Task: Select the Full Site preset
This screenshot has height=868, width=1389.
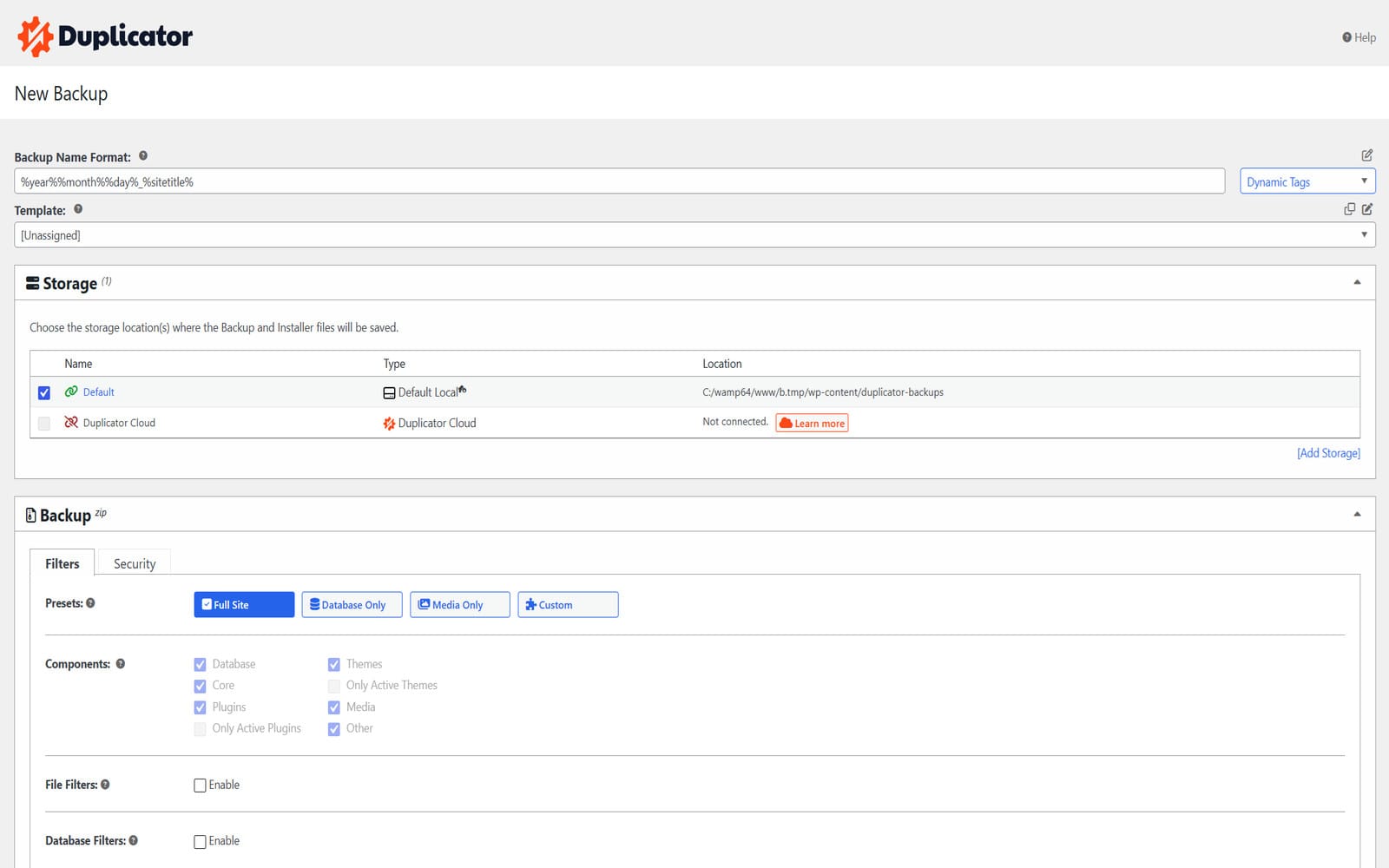Action: pyautogui.click(x=244, y=605)
